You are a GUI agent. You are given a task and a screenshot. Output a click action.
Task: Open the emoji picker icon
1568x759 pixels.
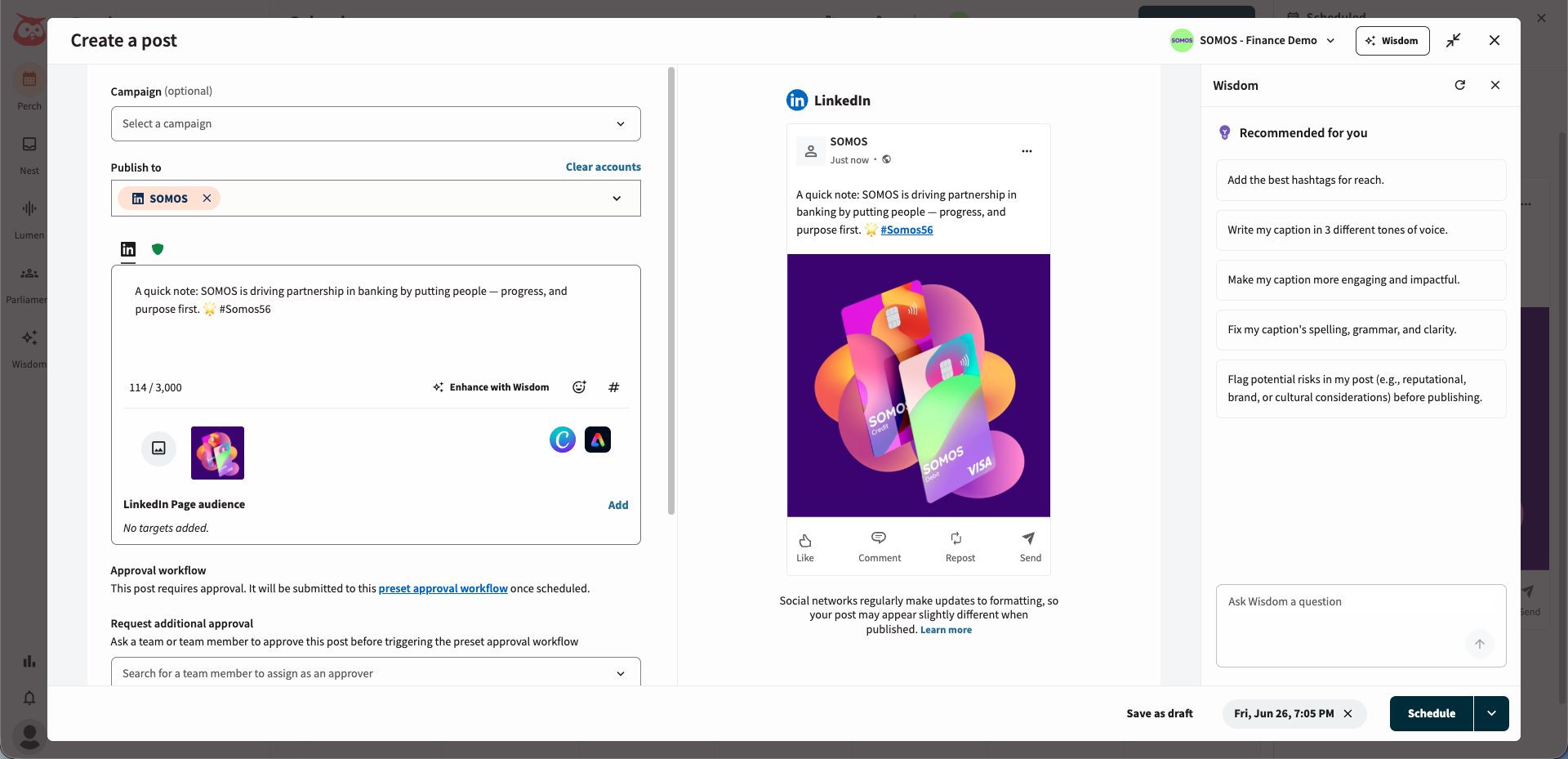[x=579, y=387]
